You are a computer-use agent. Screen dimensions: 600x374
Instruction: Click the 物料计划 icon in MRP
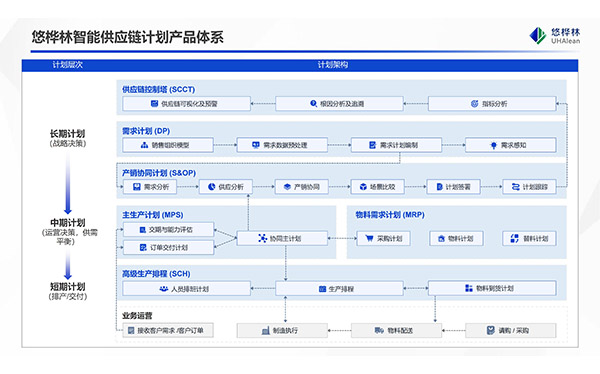tap(441, 238)
